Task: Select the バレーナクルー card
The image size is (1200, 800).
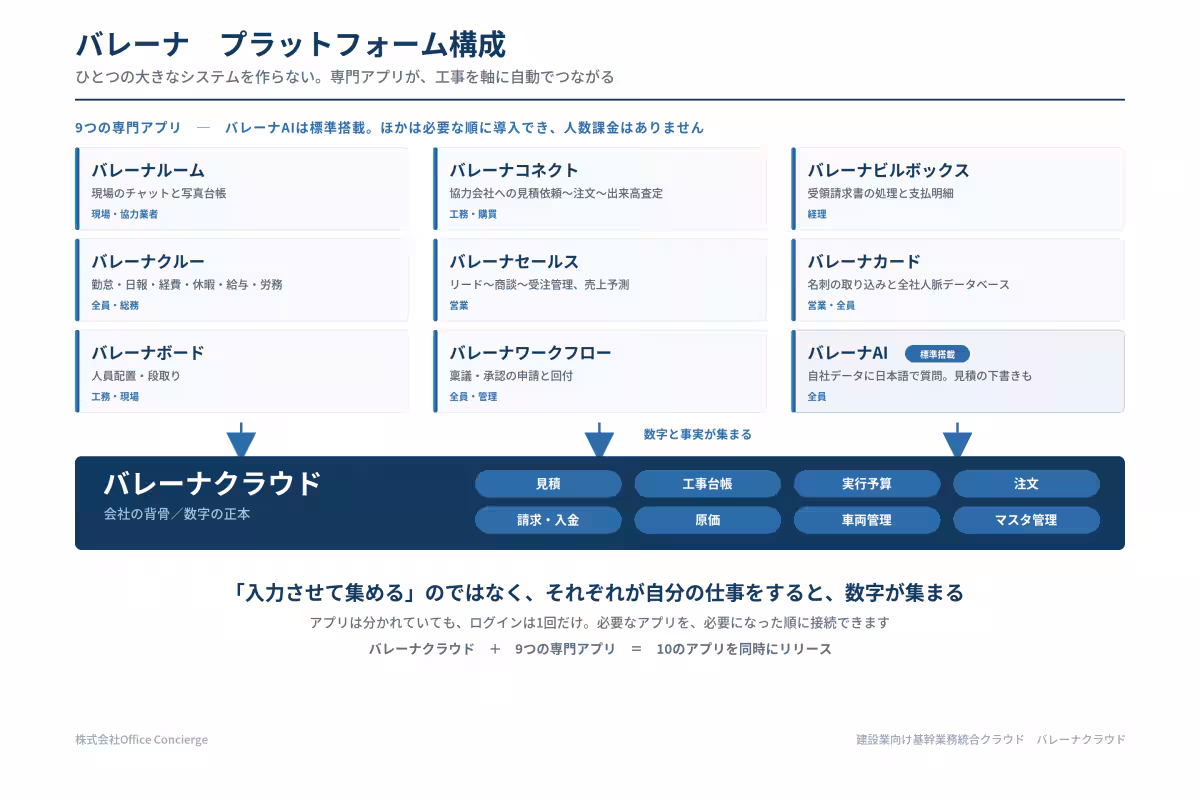Action: 242,280
